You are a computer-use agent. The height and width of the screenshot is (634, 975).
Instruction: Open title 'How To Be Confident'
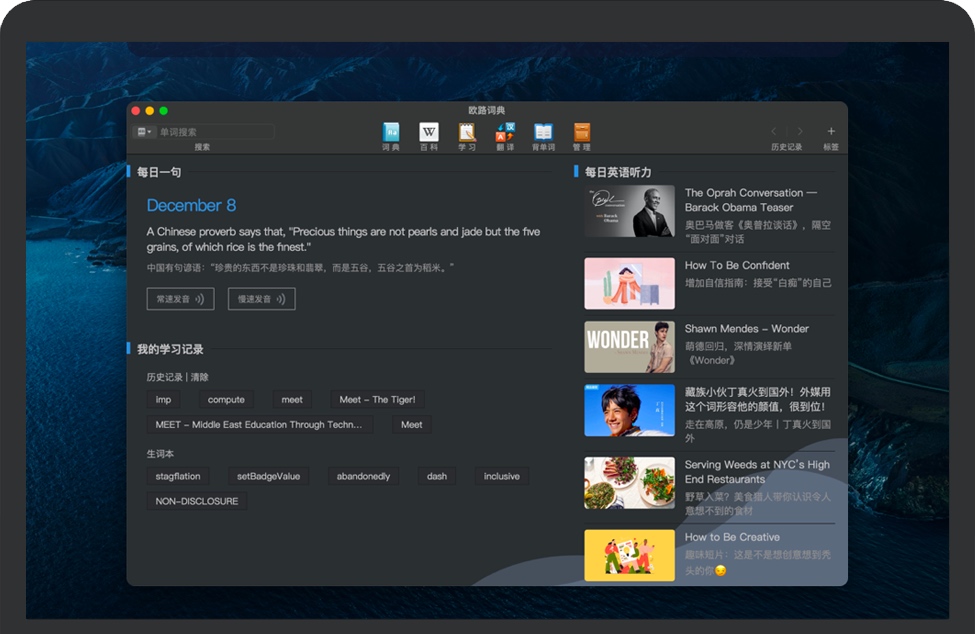pyautogui.click(x=737, y=265)
